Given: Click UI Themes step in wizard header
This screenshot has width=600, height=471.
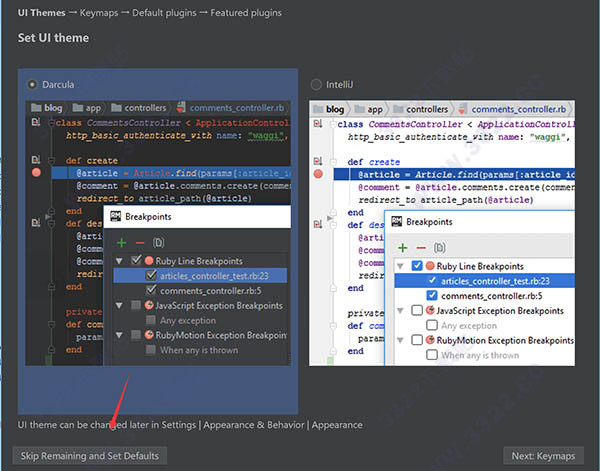Looking at the screenshot, I should [41, 13].
